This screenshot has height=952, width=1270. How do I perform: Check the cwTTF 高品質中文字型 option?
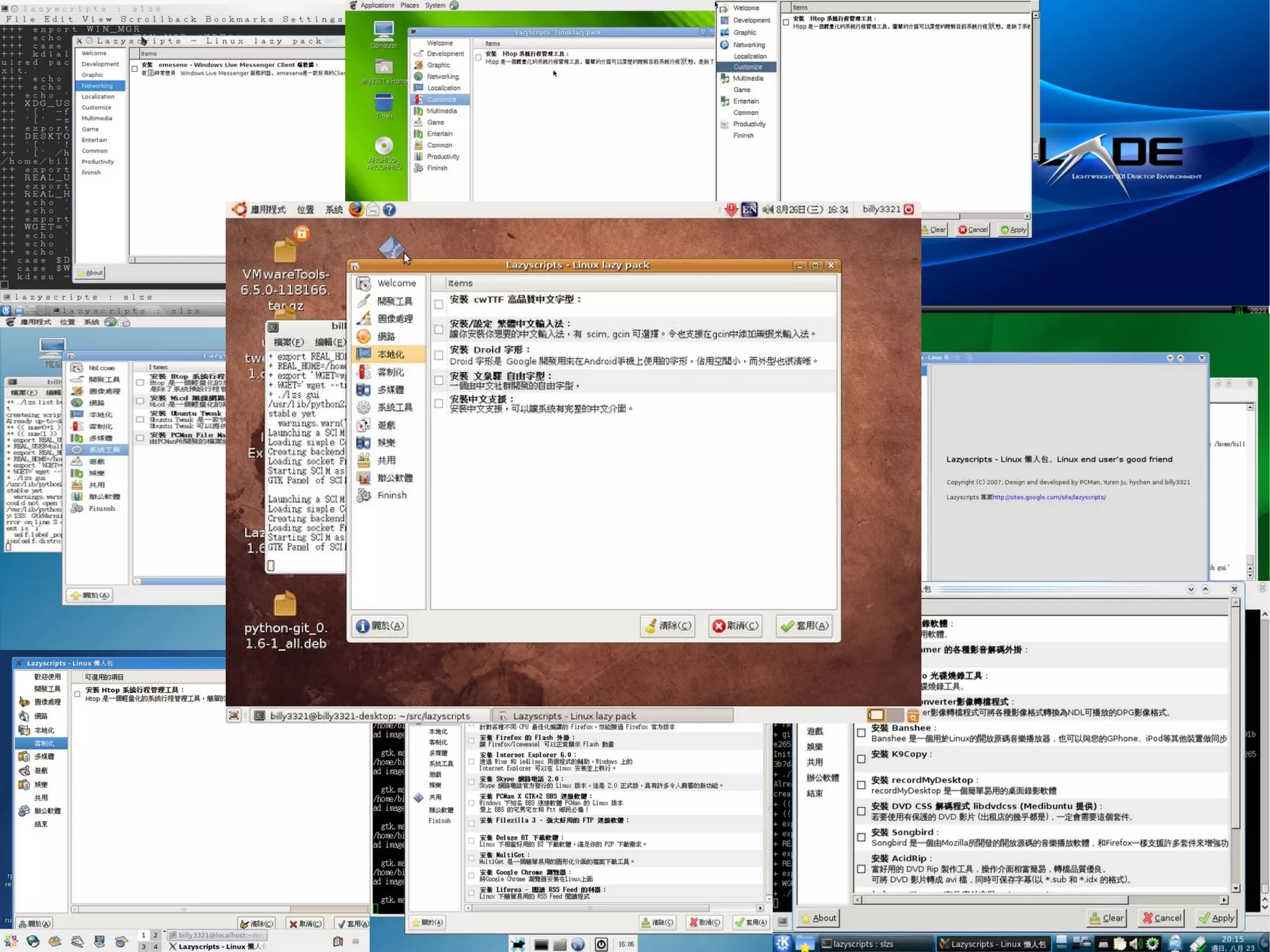coord(439,304)
